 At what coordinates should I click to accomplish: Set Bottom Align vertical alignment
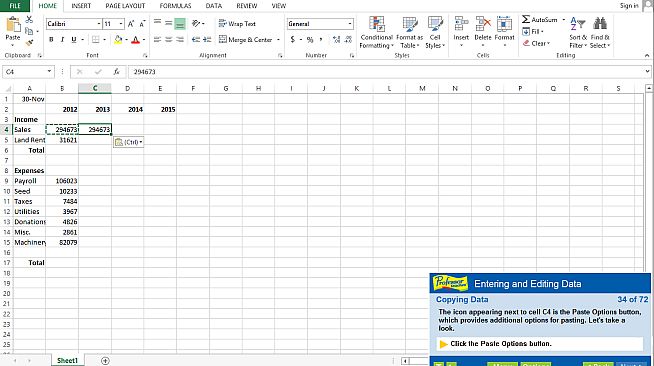click(180, 23)
